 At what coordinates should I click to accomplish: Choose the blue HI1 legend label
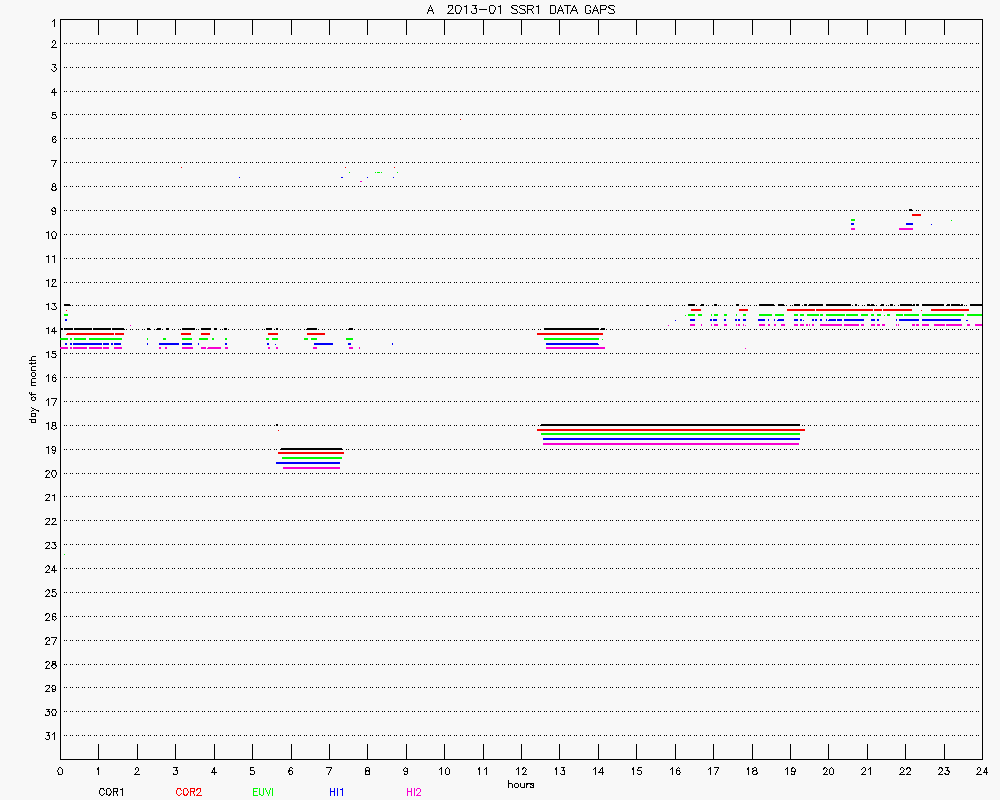(x=337, y=792)
